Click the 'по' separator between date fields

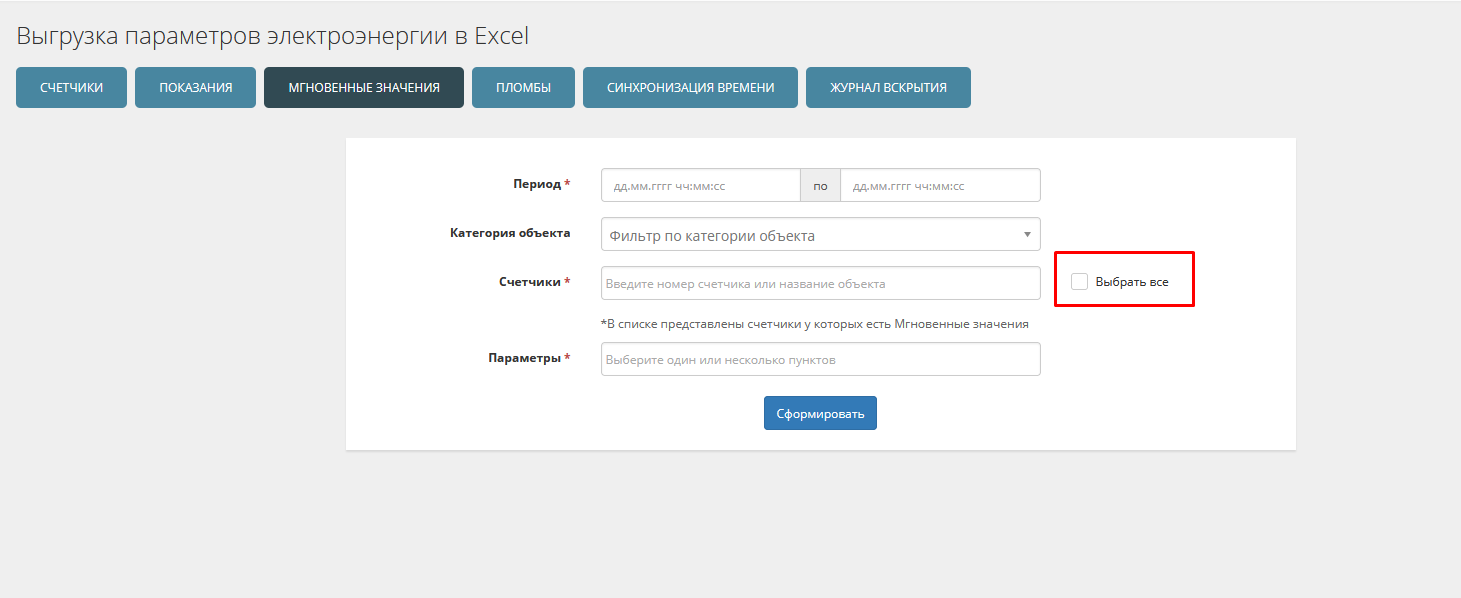(820, 186)
